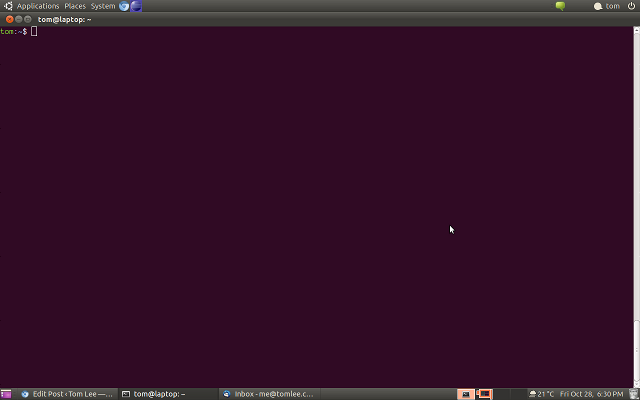This screenshot has height=400, width=640.
Task: Switch to Edit Post Tom Lee taskbar window
Action: (x=67, y=394)
